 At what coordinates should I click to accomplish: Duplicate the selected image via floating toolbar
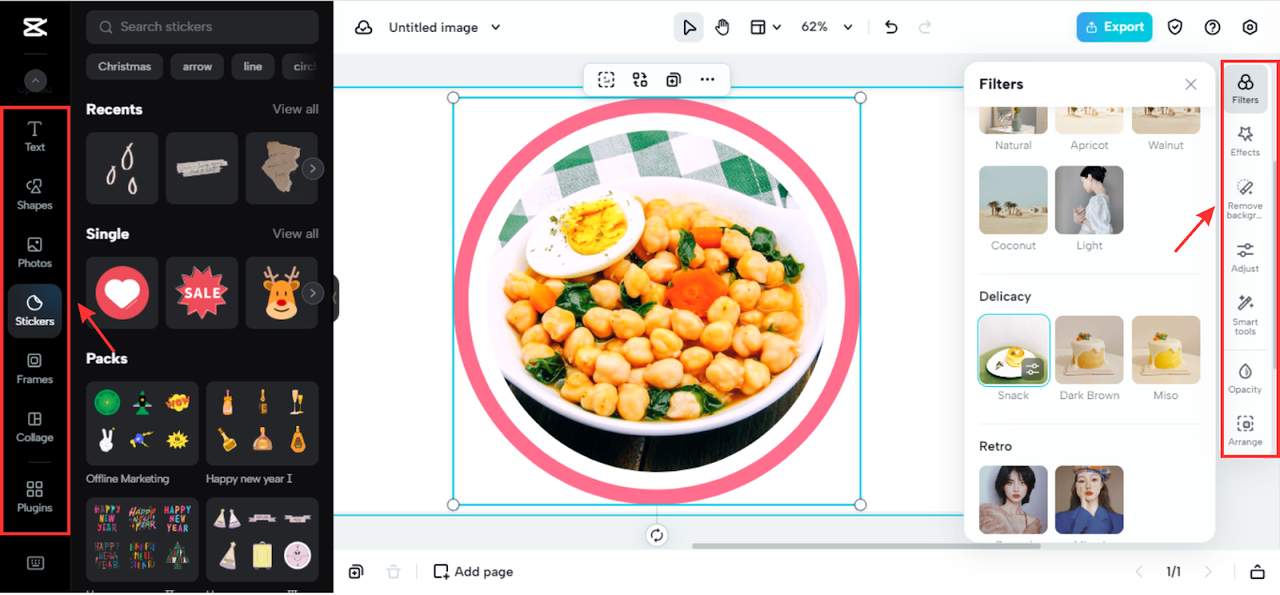click(674, 80)
